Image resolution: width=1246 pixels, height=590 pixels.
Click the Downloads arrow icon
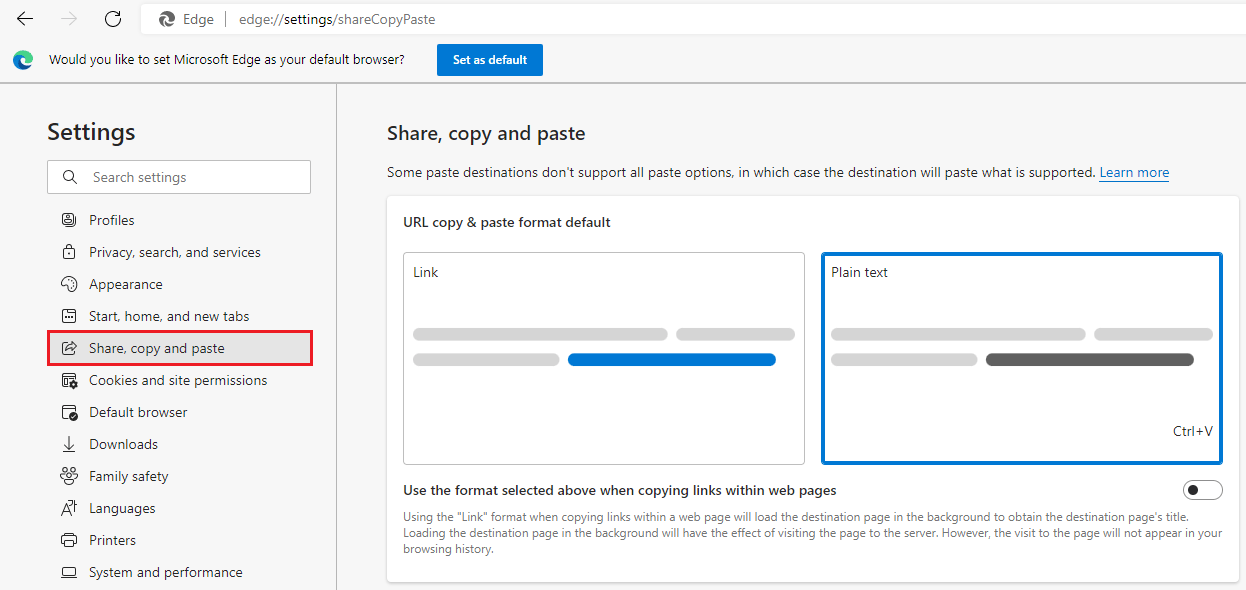[x=69, y=444]
